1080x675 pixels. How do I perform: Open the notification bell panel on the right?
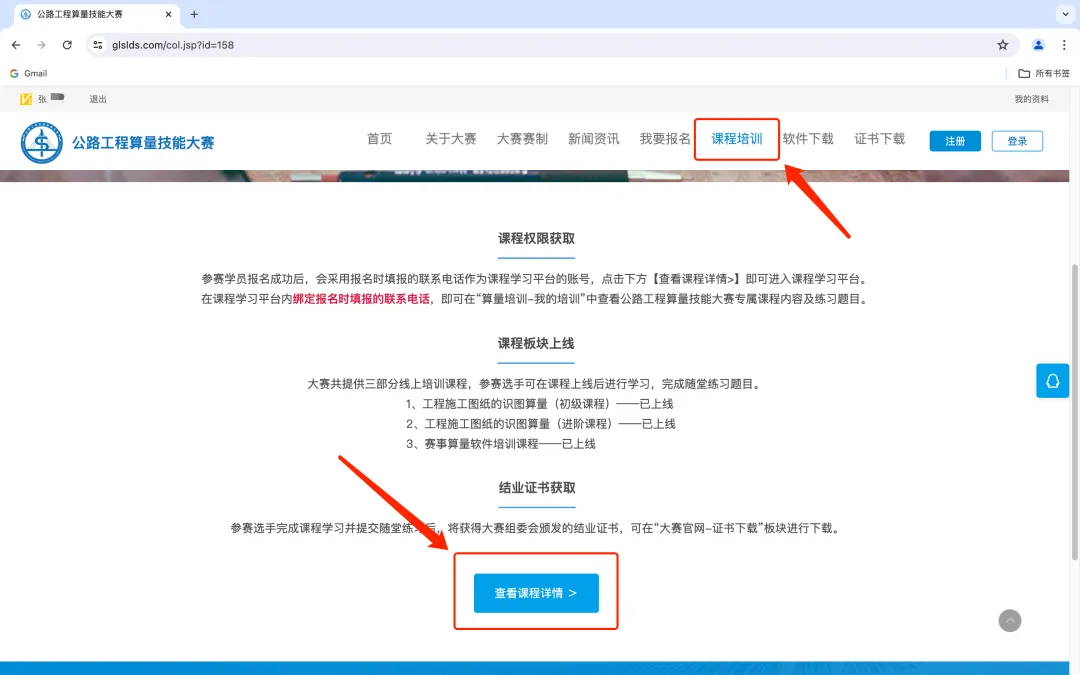click(1052, 380)
